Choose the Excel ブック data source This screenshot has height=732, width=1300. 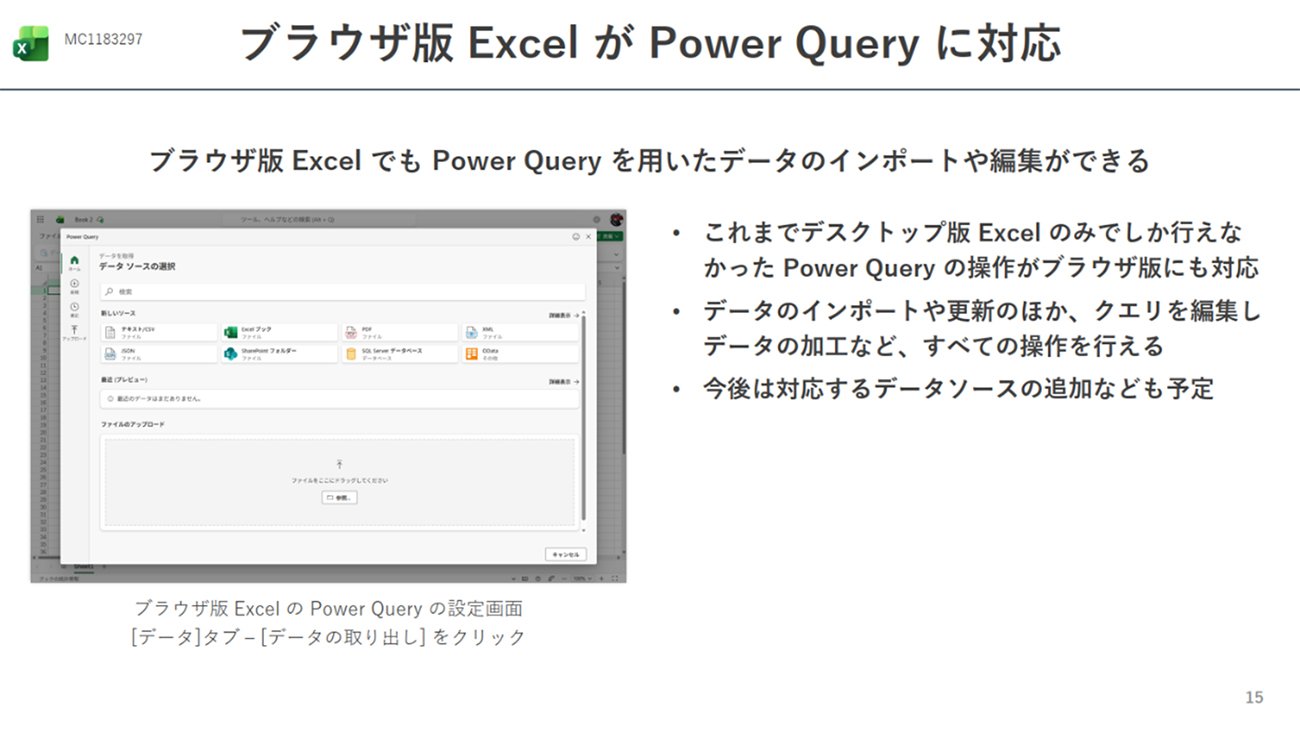tap(279, 332)
